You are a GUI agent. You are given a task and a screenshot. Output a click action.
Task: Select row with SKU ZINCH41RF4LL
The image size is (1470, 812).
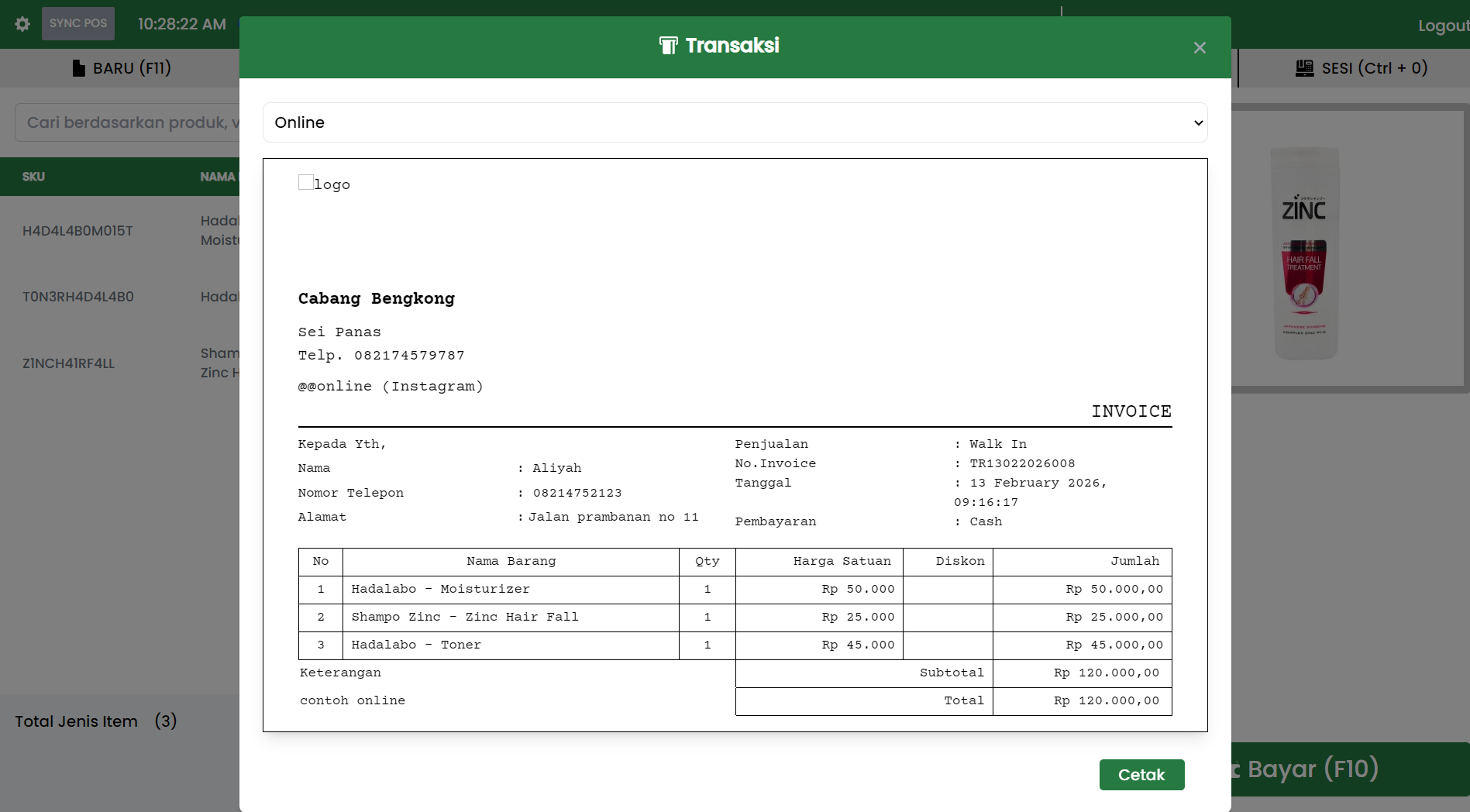(68, 363)
